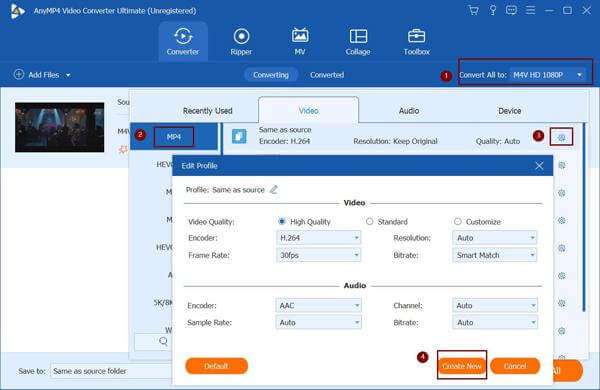Open the Frame Rate 30fps dropdown
The height and width of the screenshot is (390, 600).
click(318, 255)
